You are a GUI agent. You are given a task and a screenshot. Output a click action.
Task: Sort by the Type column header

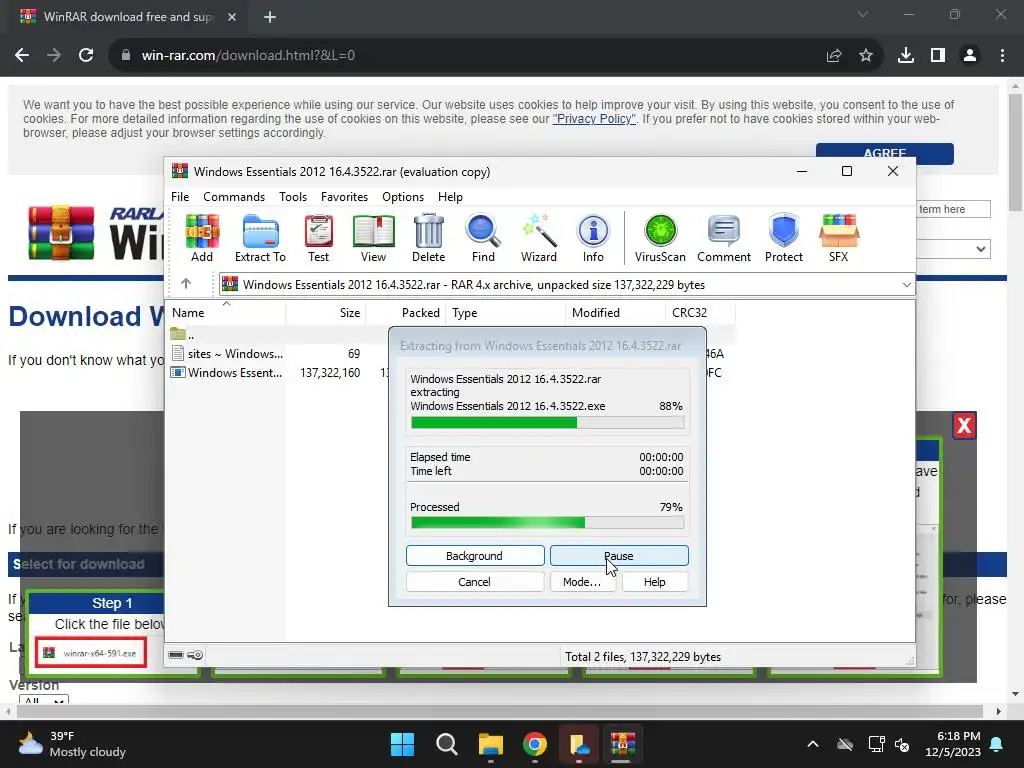[x=505, y=313]
